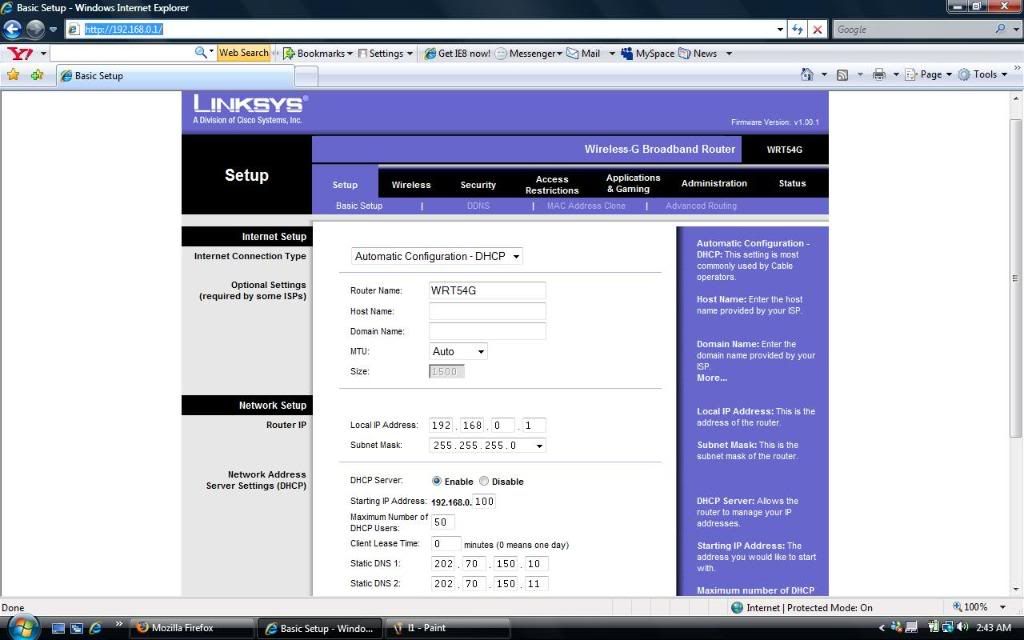
Task: Open the Yahoo Settings dropdown
Action: [385, 54]
